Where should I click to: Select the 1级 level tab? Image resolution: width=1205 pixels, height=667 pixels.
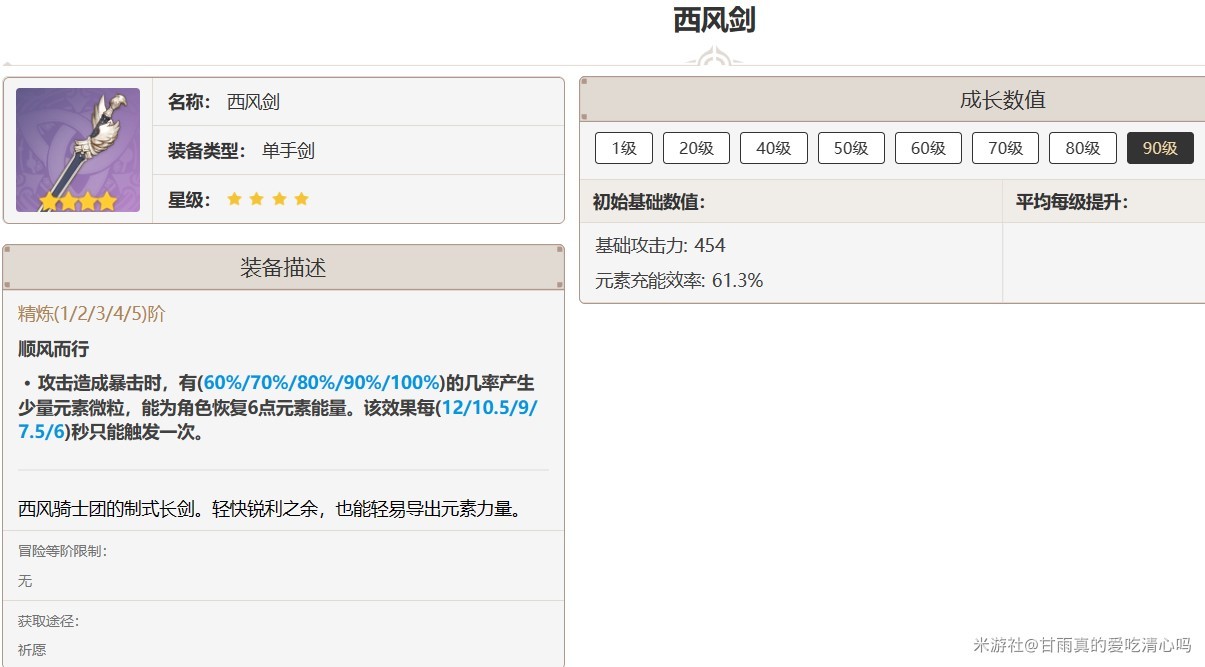point(623,148)
